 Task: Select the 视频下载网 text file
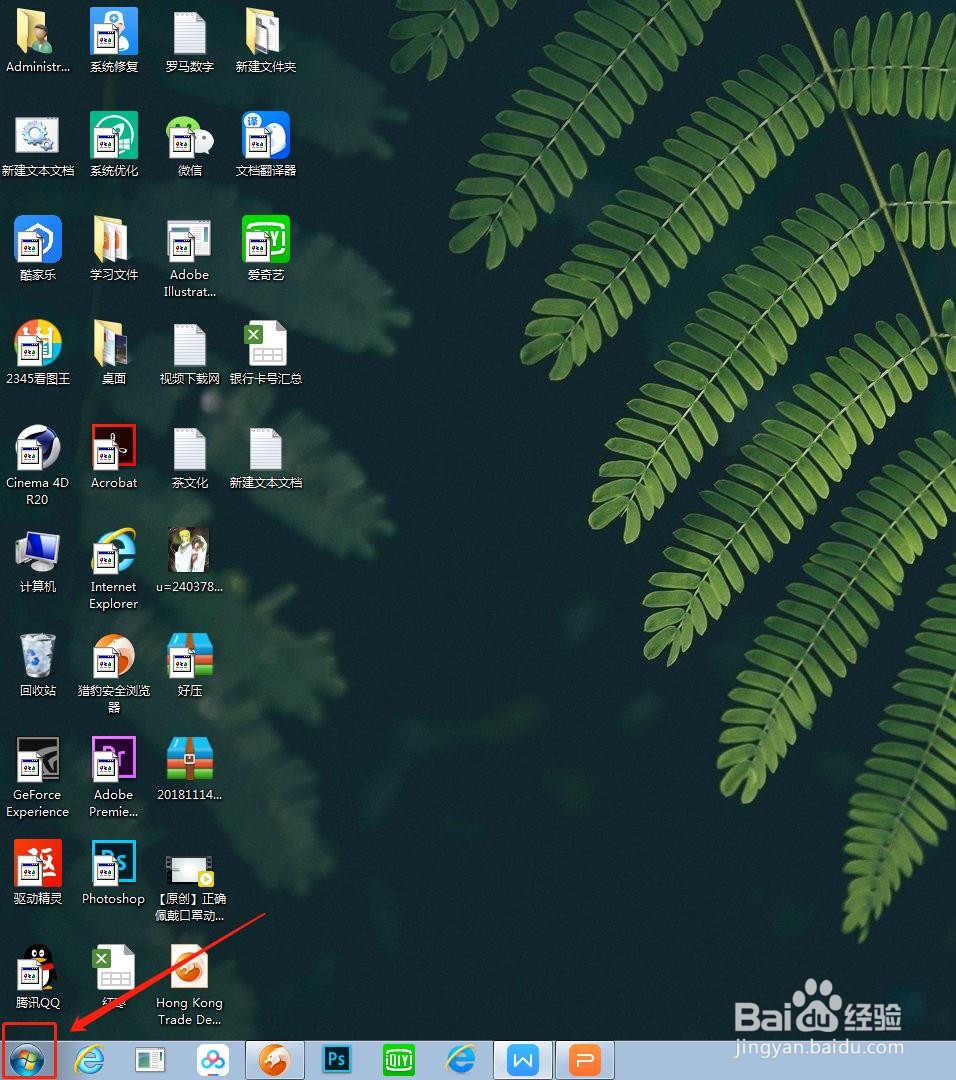click(x=189, y=355)
